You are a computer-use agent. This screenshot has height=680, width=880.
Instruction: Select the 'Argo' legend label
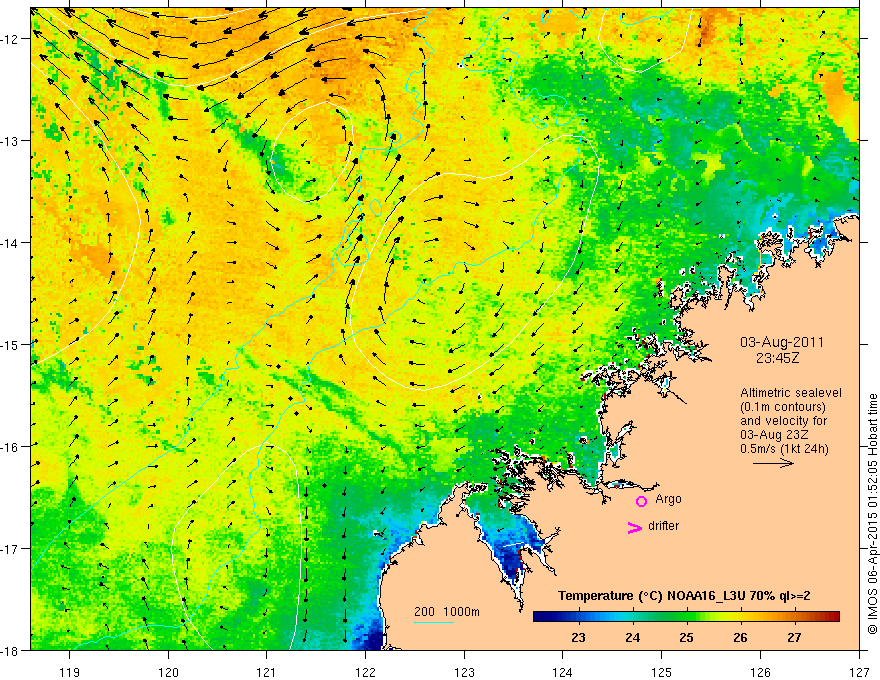(x=668, y=499)
